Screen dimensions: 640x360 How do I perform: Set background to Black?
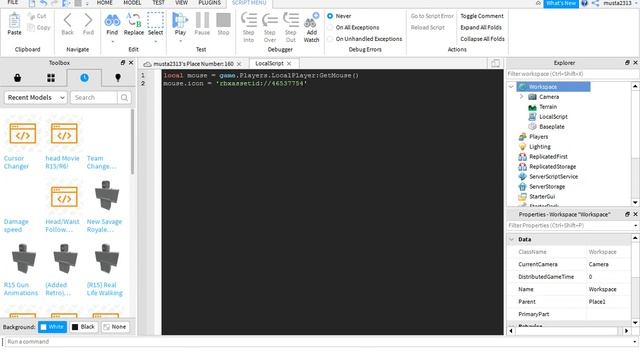coord(83,327)
